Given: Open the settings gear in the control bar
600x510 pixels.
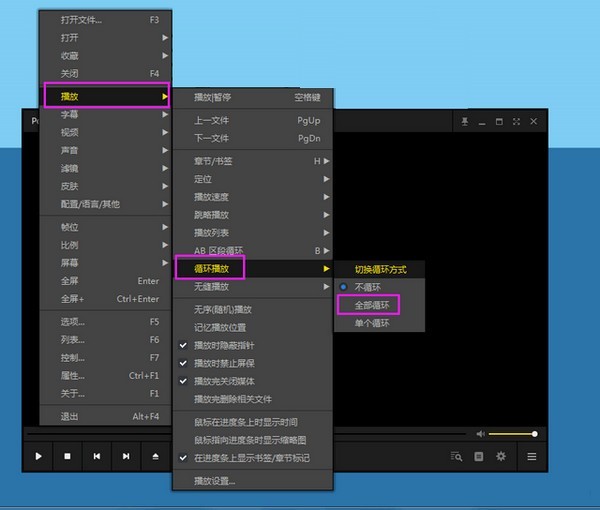Looking at the screenshot, I should (x=501, y=457).
